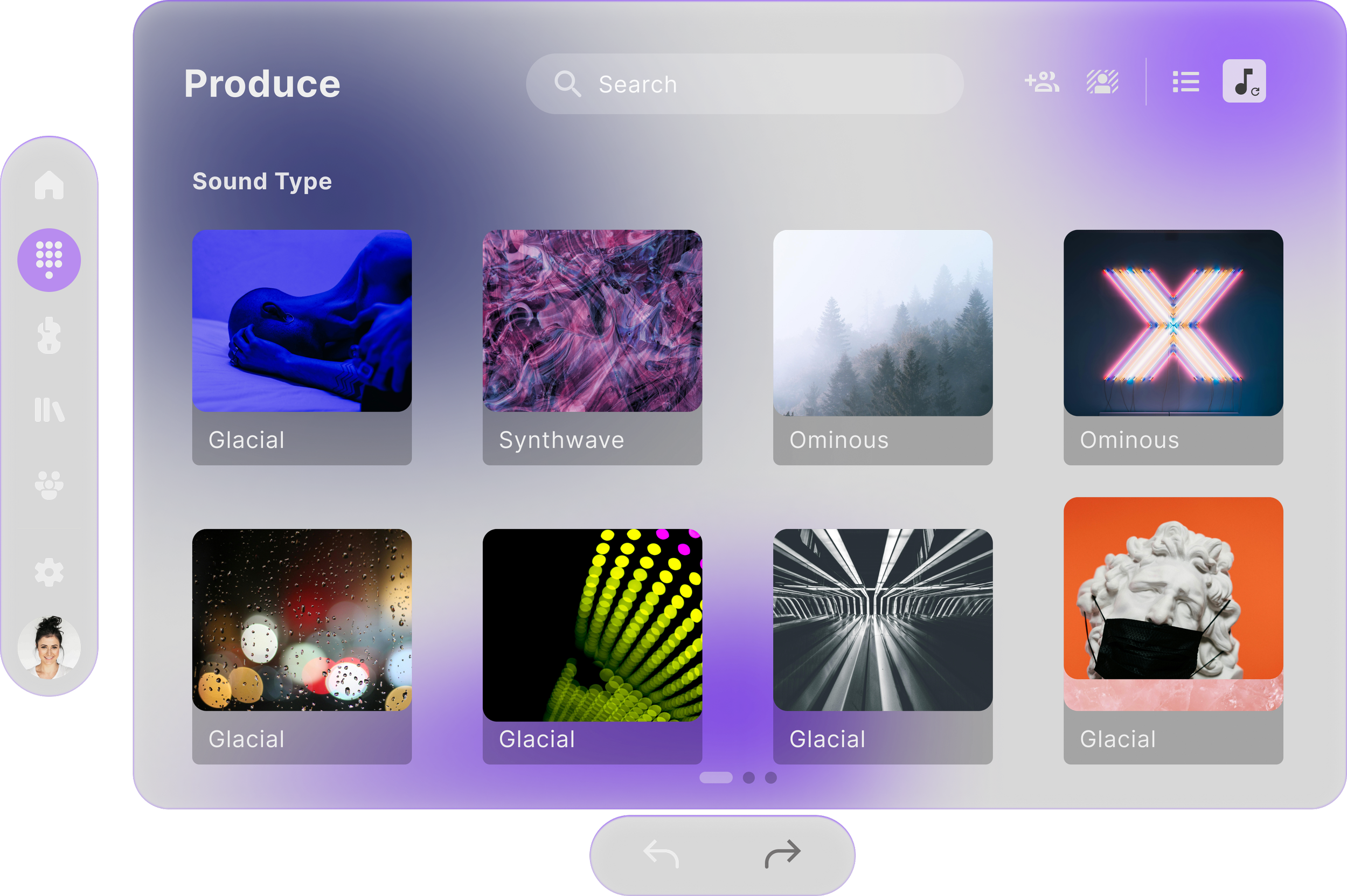Screen dimensions: 1347x896
Task: Click the add people icon
Action: click(x=1042, y=82)
